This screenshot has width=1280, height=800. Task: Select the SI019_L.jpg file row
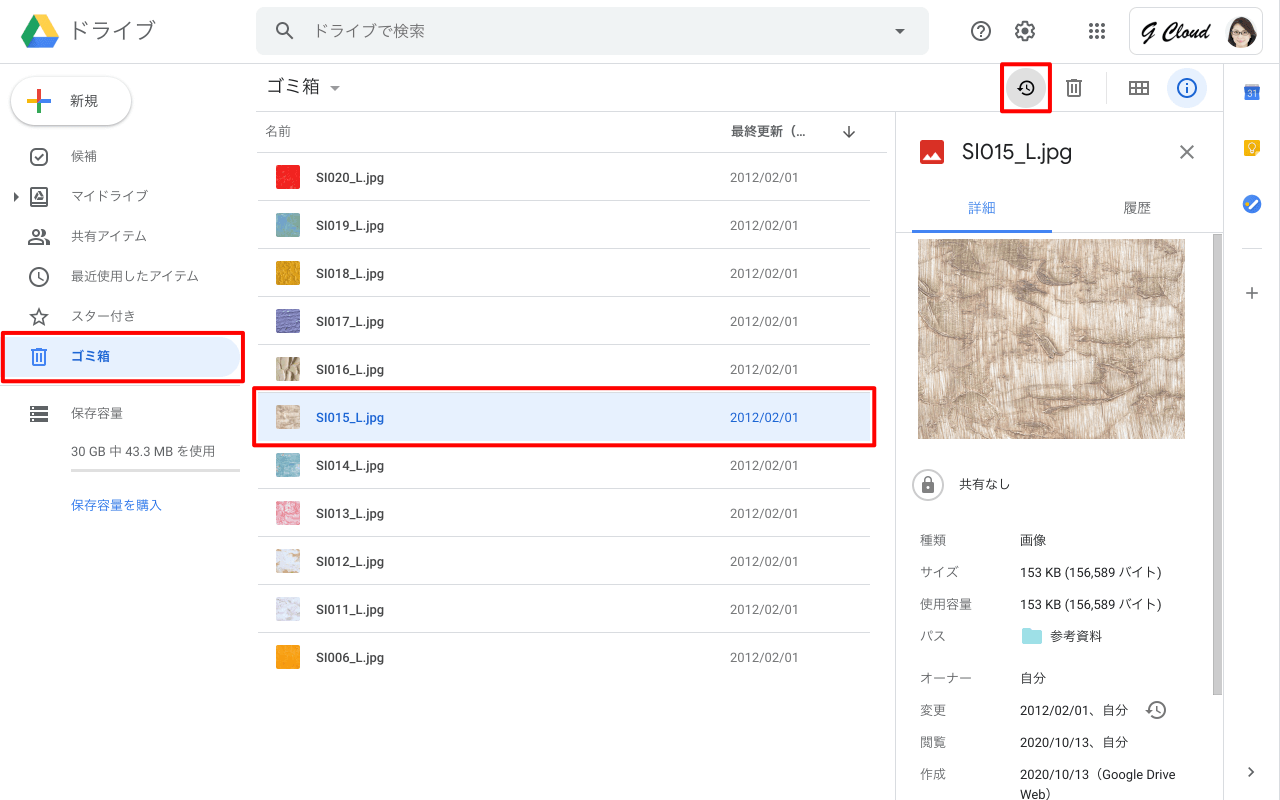(564, 225)
